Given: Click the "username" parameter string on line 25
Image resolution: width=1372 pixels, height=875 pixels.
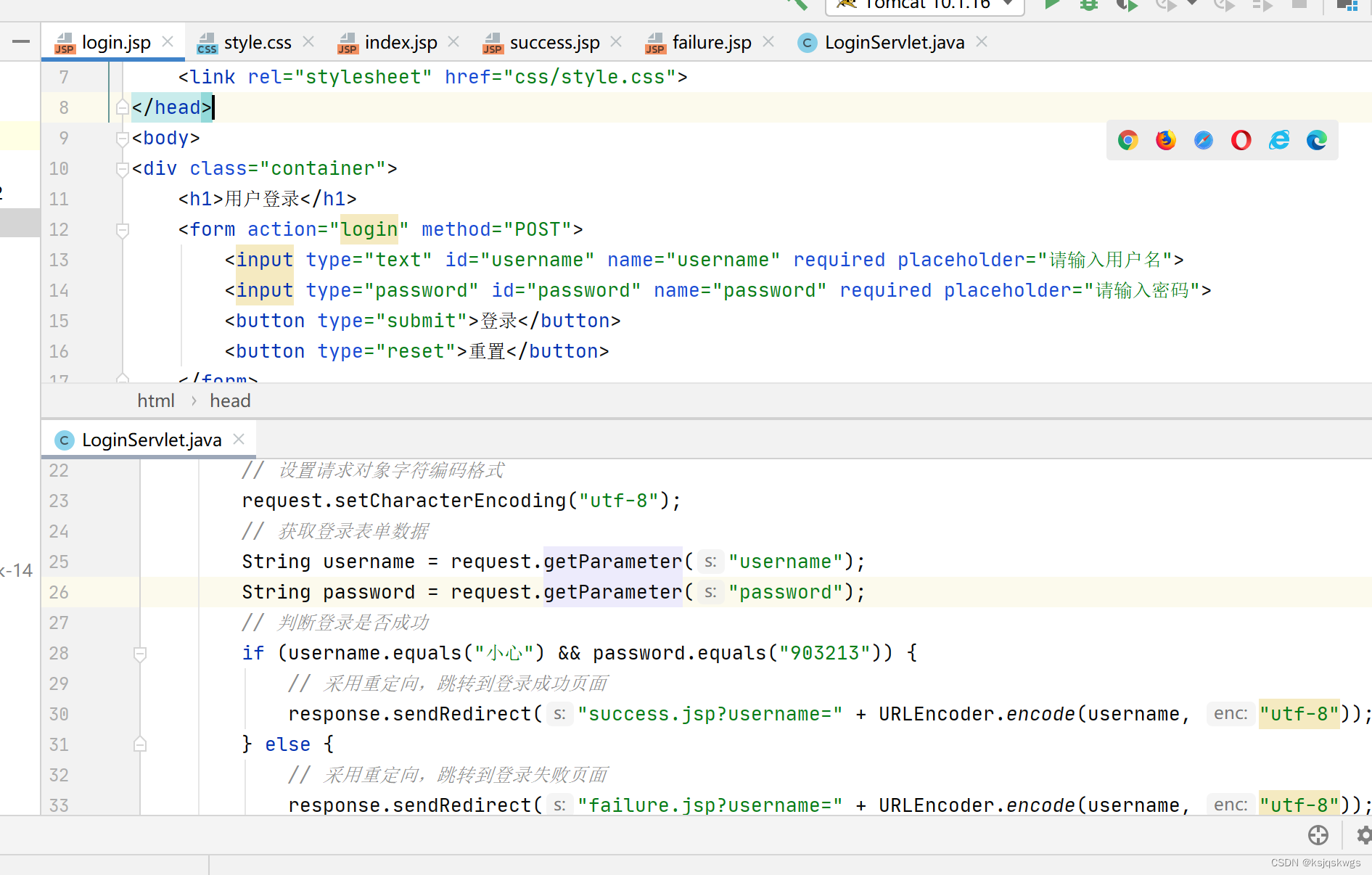Looking at the screenshot, I should [x=785, y=562].
